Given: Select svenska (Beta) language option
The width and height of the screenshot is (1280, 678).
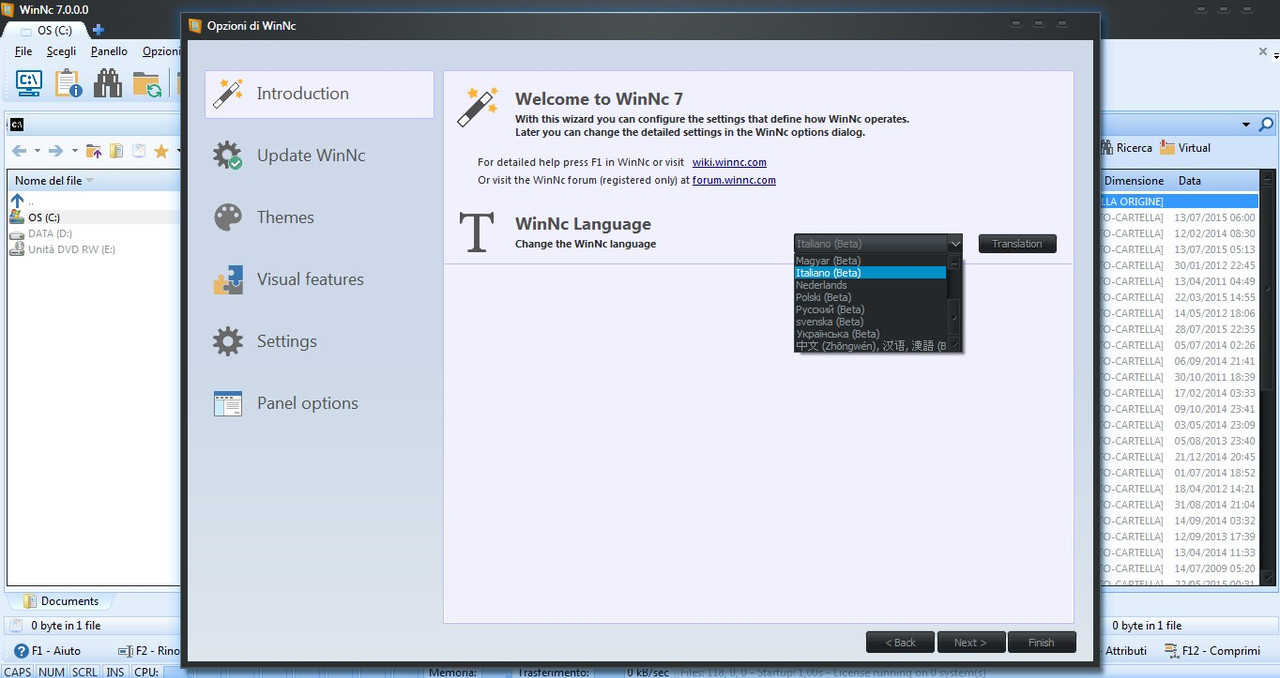Looking at the screenshot, I should tap(870, 322).
